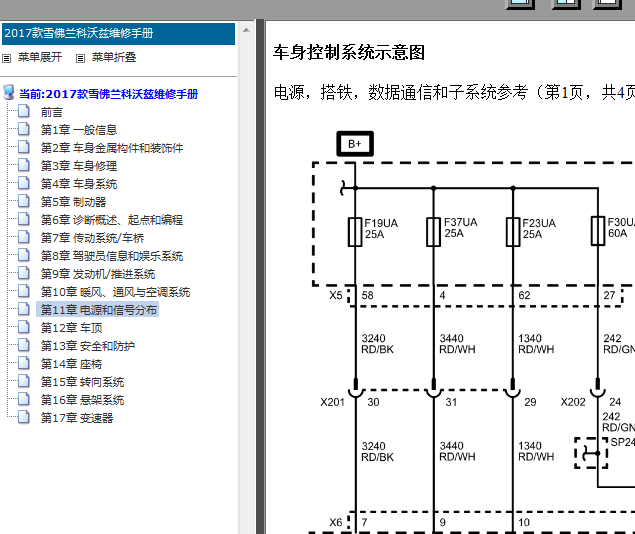The height and width of the screenshot is (534, 635).
Task: Click the page icon beside 第12章 车顶
Action: (x=24, y=327)
